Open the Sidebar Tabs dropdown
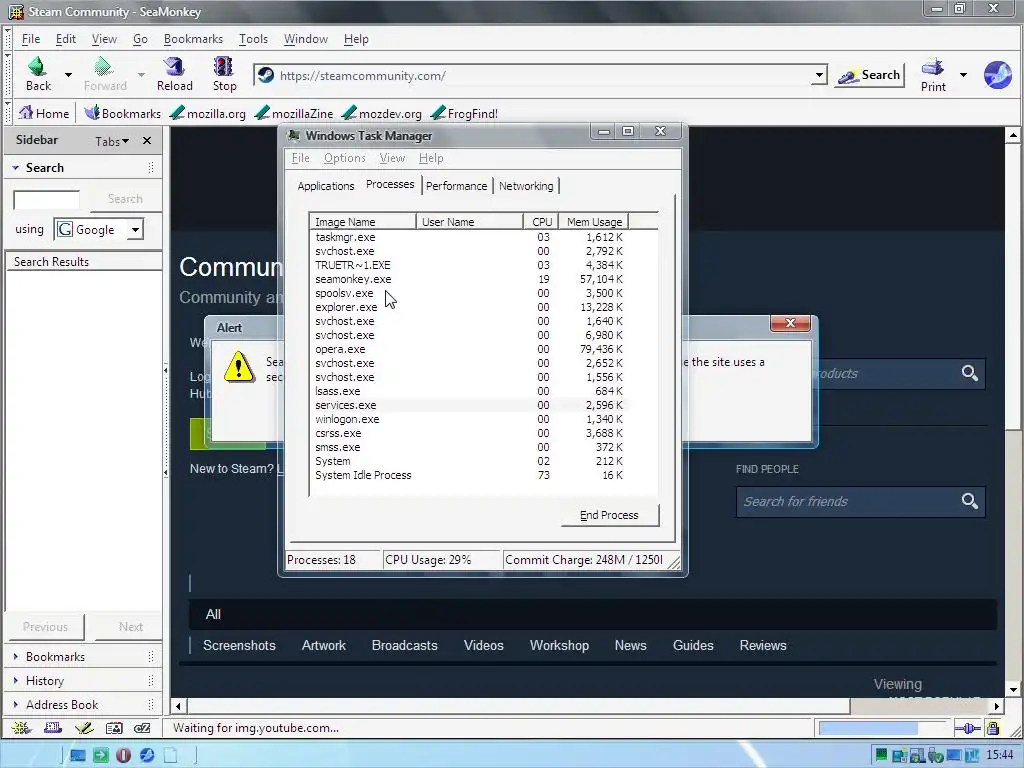Viewport: 1024px width, 768px height. point(112,141)
